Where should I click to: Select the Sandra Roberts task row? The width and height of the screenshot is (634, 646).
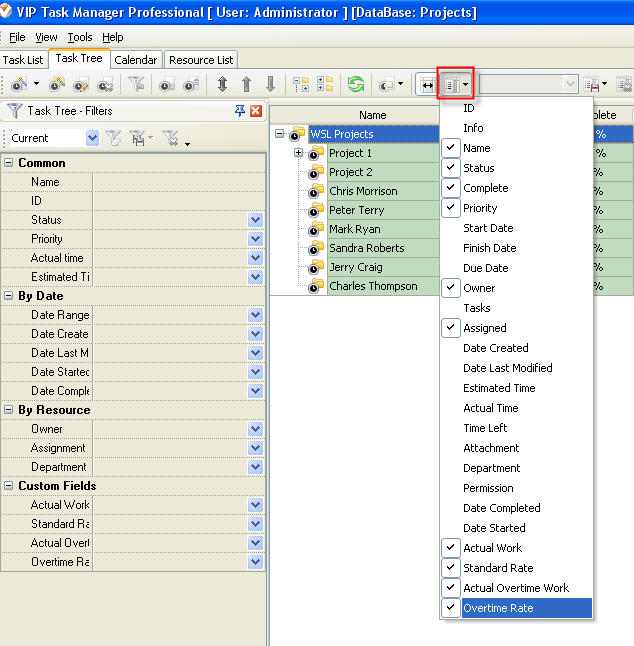point(366,248)
